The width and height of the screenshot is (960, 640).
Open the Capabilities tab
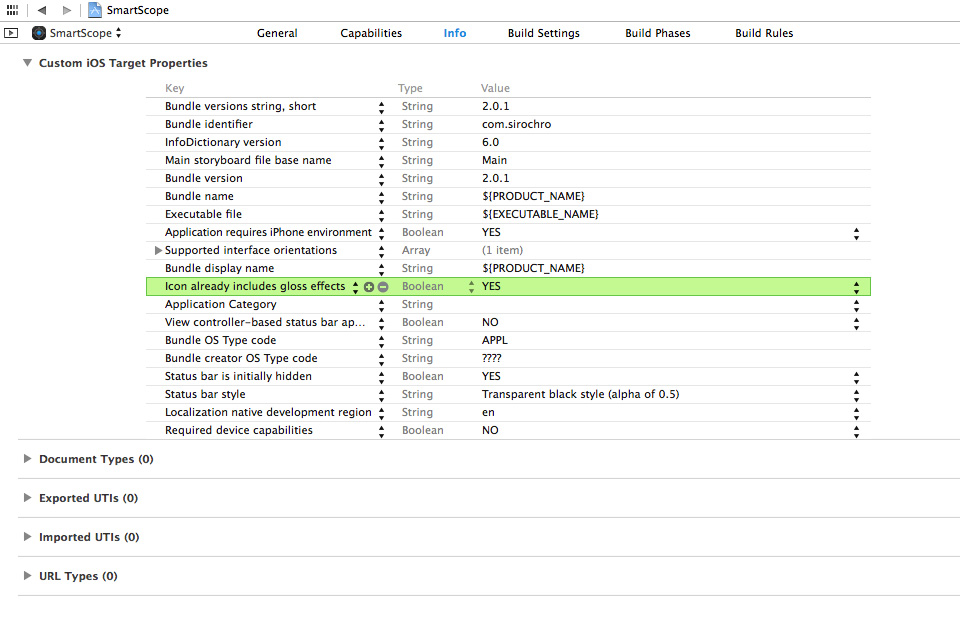pos(371,32)
